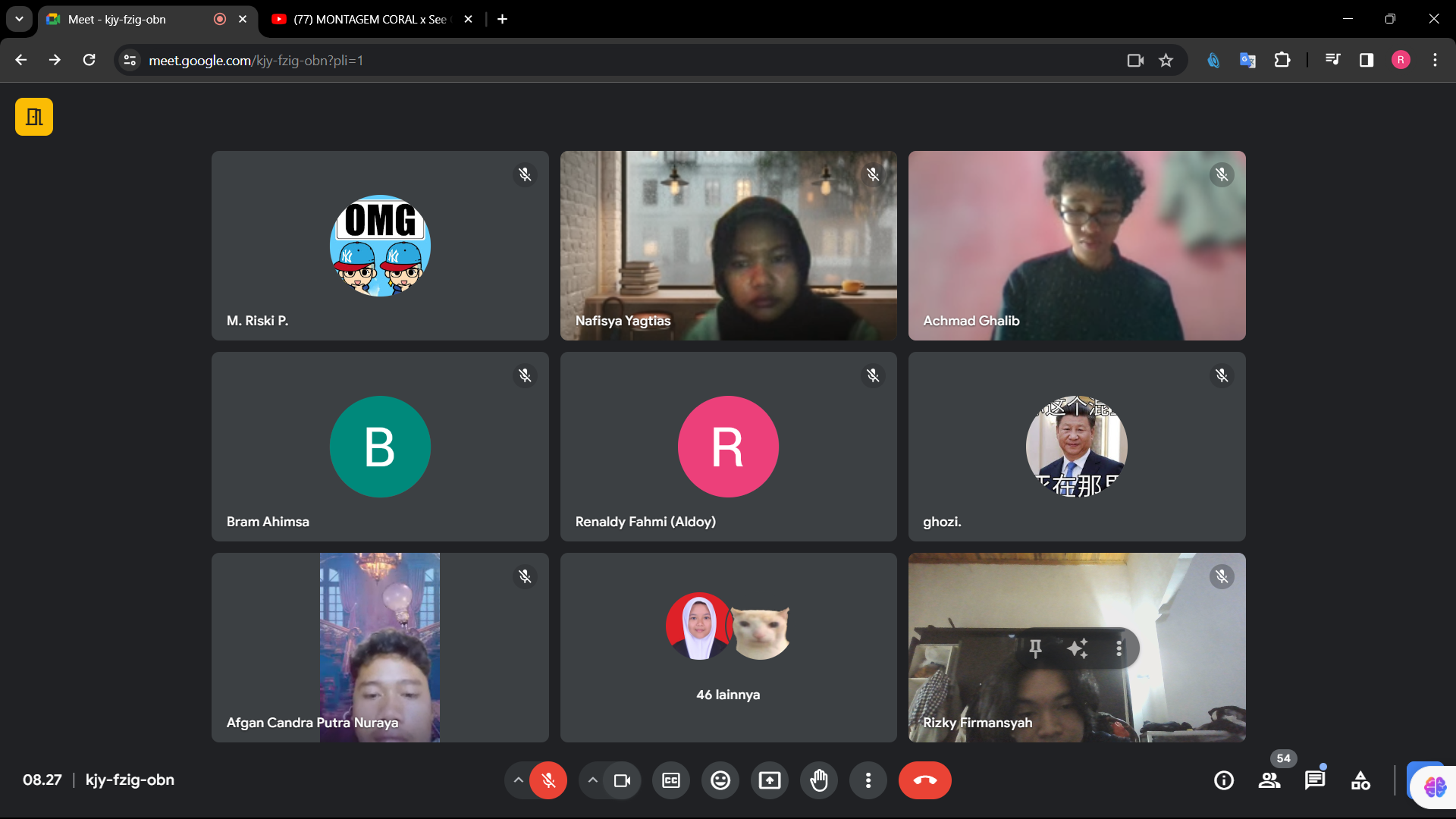Expand audio settings chevron
Image resolution: width=1456 pixels, height=819 pixels.
(518, 780)
